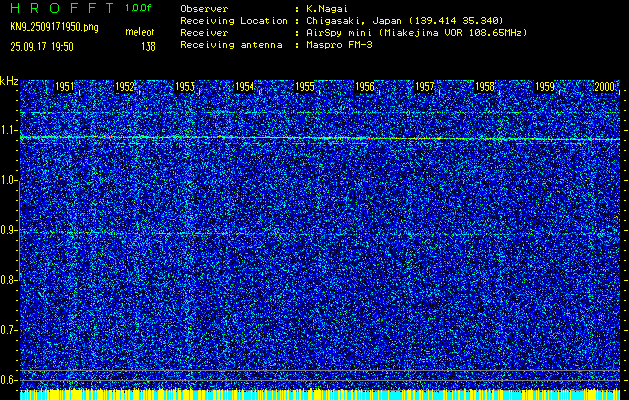Click the HROFFT title text

[62, 8]
